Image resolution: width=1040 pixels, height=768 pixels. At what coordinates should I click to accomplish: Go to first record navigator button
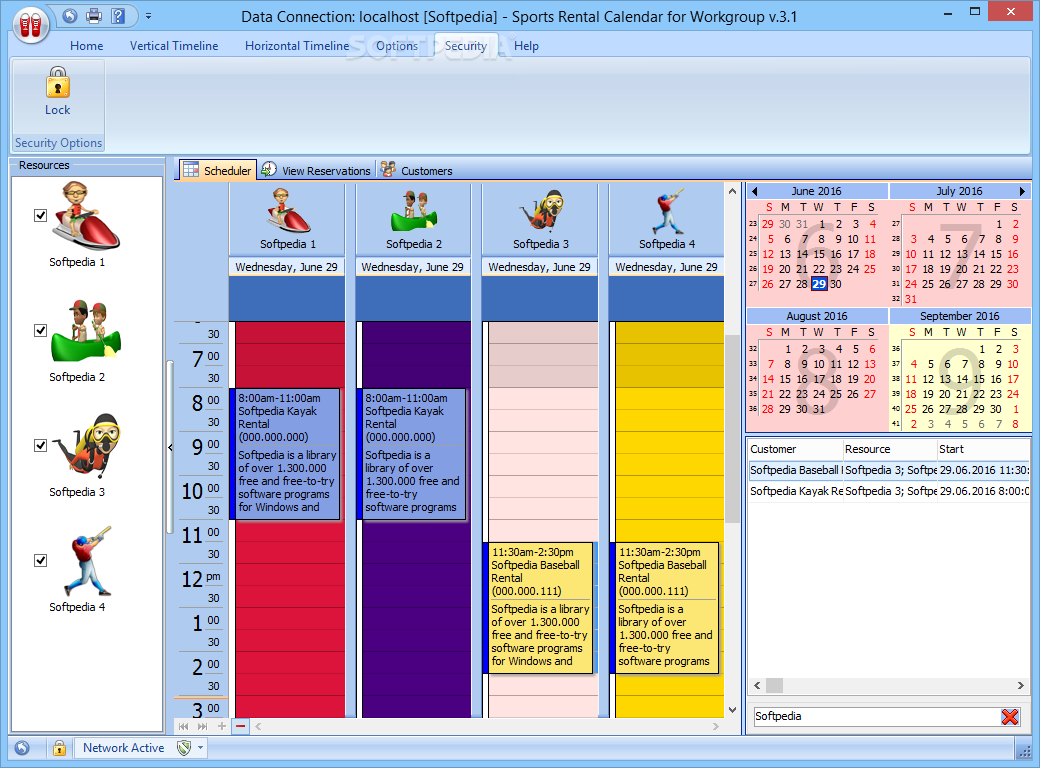tap(184, 726)
